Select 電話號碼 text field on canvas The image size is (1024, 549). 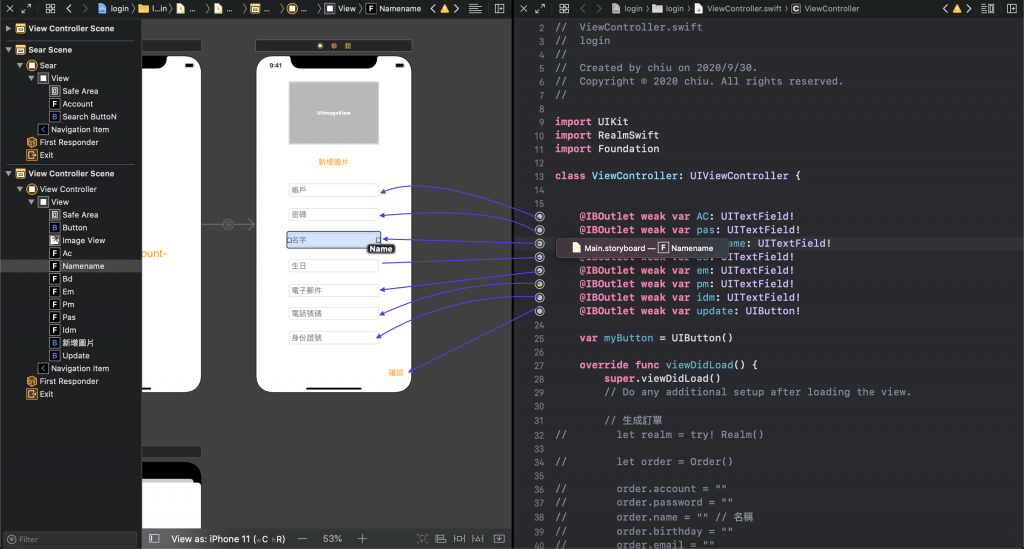333,314
